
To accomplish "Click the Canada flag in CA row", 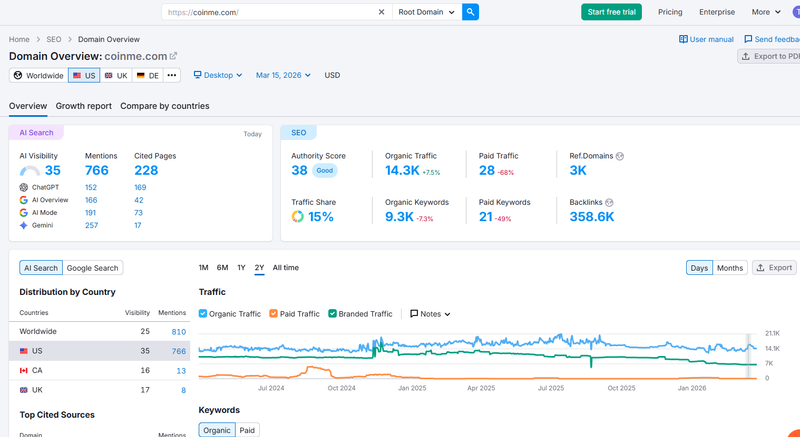I will click(23, 370).
